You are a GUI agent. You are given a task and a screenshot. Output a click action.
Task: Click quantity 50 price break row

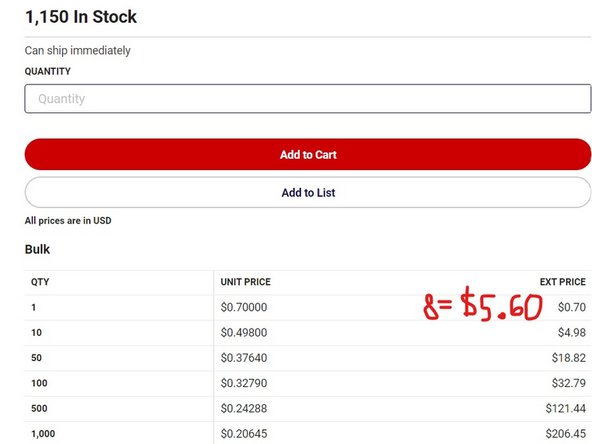point(308,358)
